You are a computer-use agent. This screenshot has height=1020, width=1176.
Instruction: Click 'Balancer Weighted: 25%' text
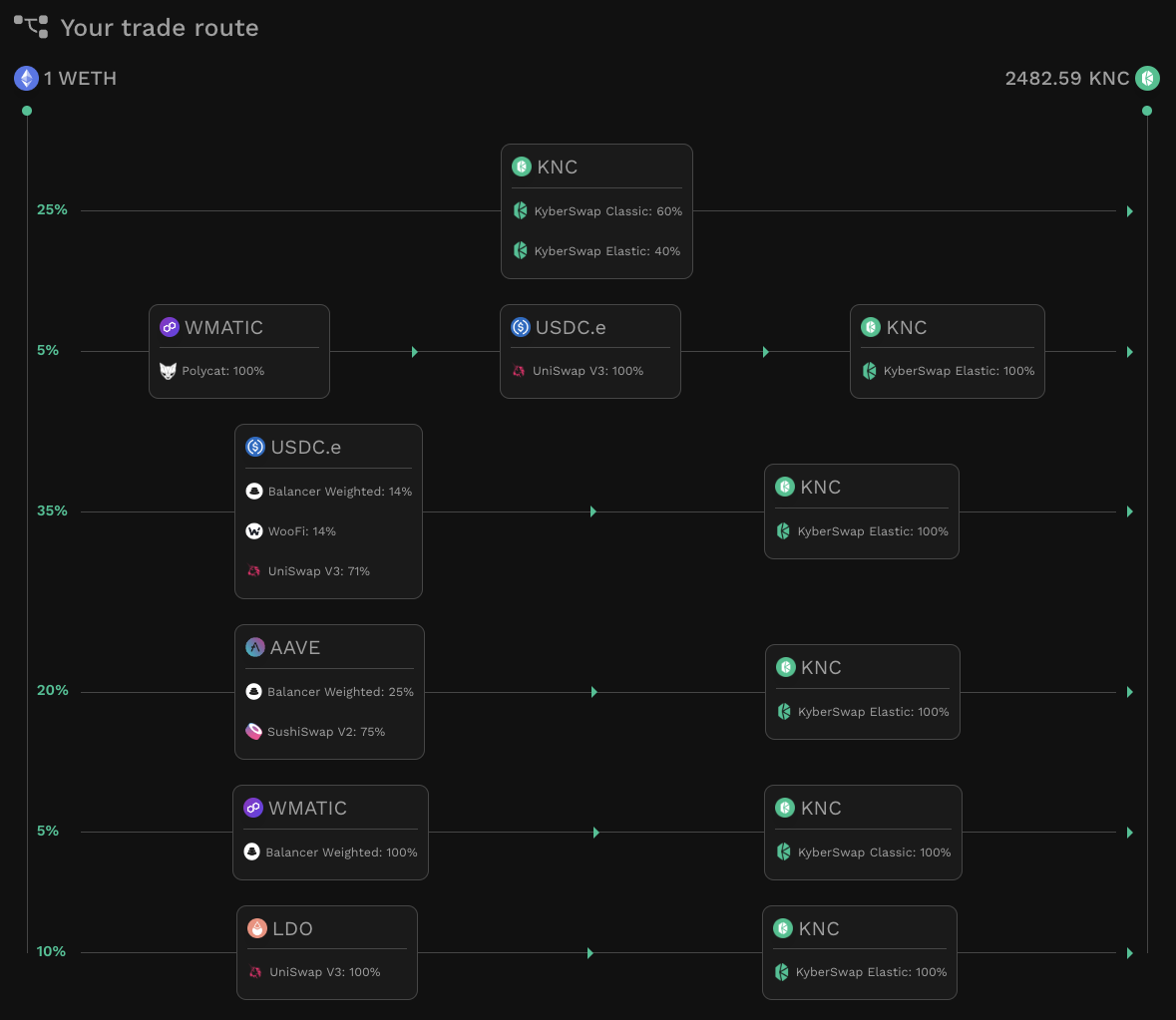[340, 692]
